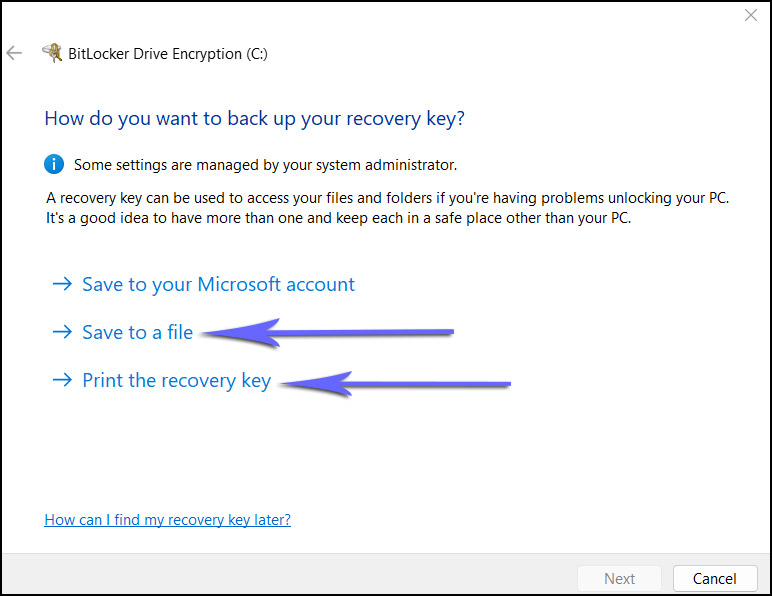Screen dimensions: 772x596
Task: Click the managed by system administrator notice text
Action: [x=265, y=165]
